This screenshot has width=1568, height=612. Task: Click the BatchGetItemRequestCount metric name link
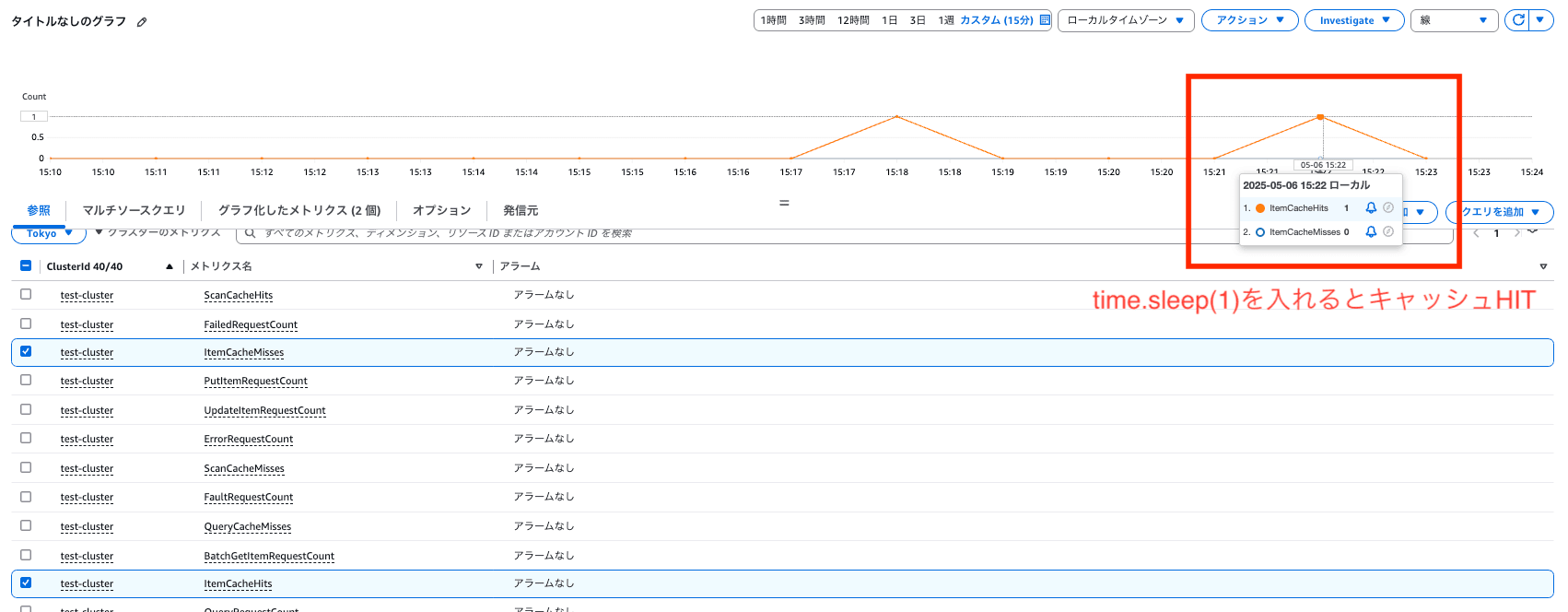click(x=269, y=556)
